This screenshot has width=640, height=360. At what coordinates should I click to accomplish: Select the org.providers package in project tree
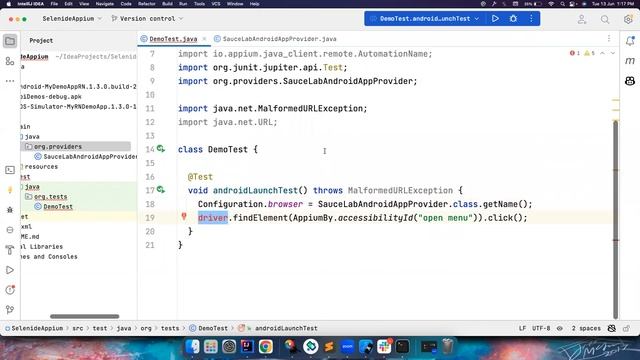point(58,147)
